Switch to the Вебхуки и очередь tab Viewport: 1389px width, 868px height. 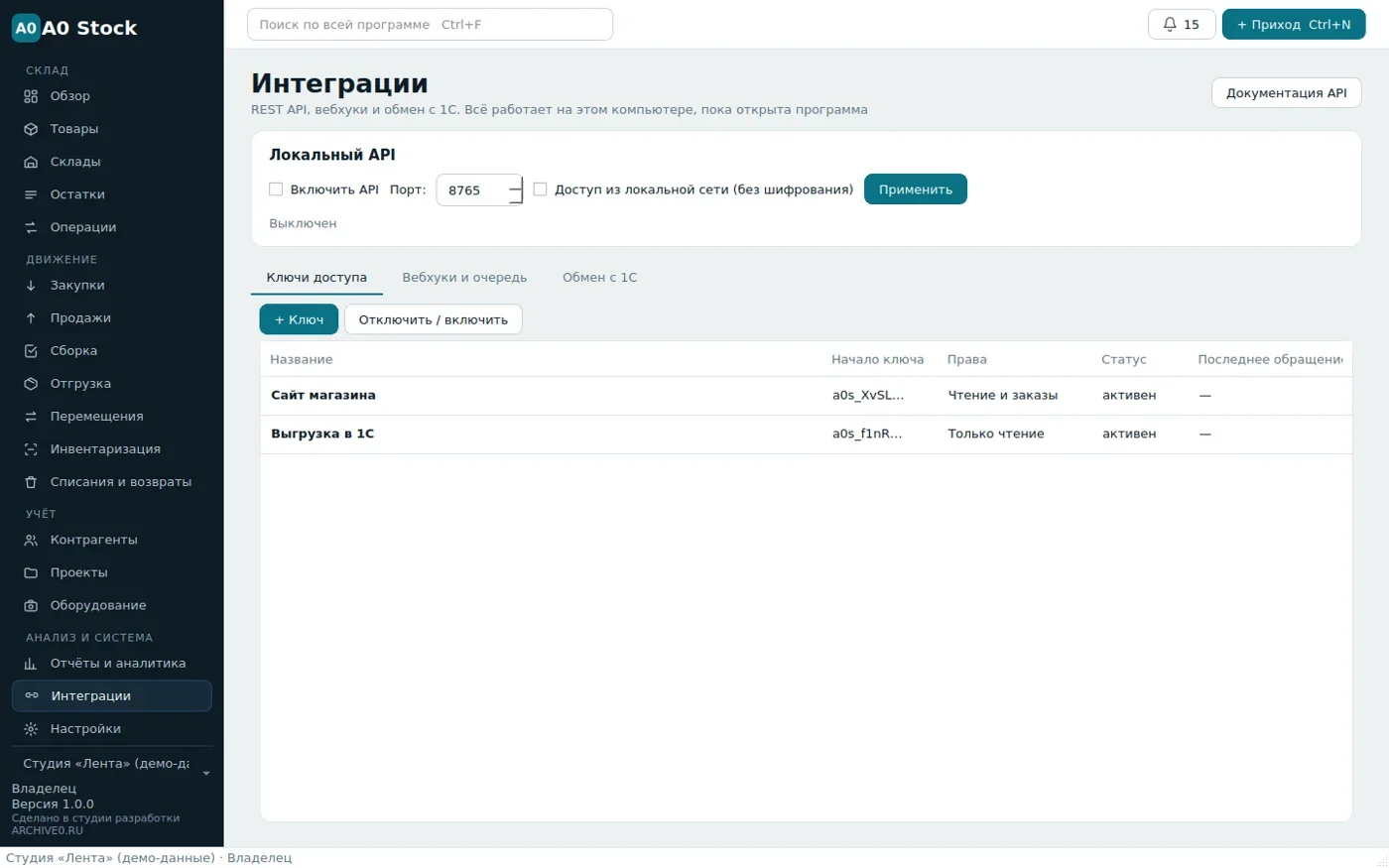tap(464, 278)
